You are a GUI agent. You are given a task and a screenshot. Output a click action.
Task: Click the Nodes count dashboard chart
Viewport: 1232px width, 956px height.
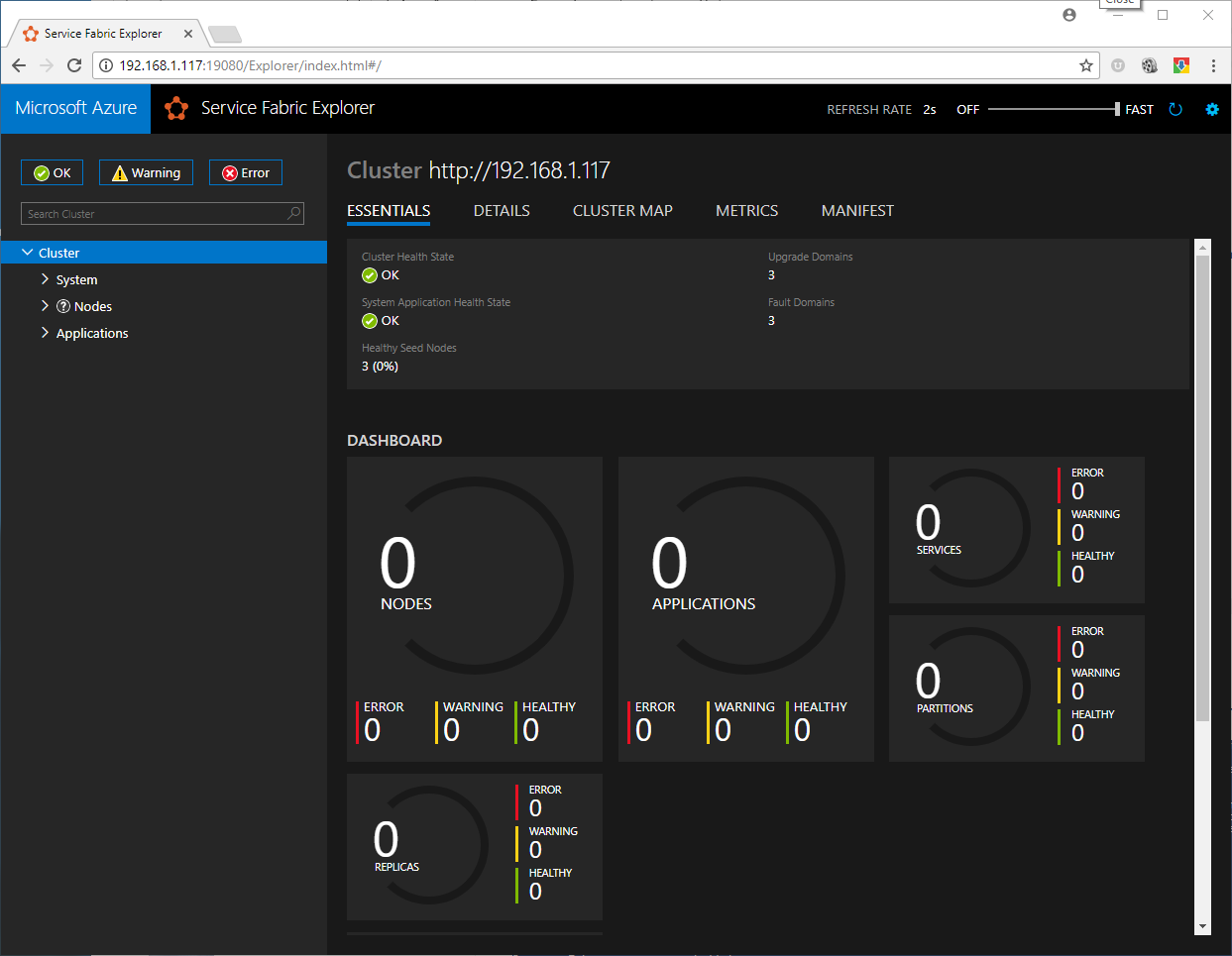(x=475, y=576)
